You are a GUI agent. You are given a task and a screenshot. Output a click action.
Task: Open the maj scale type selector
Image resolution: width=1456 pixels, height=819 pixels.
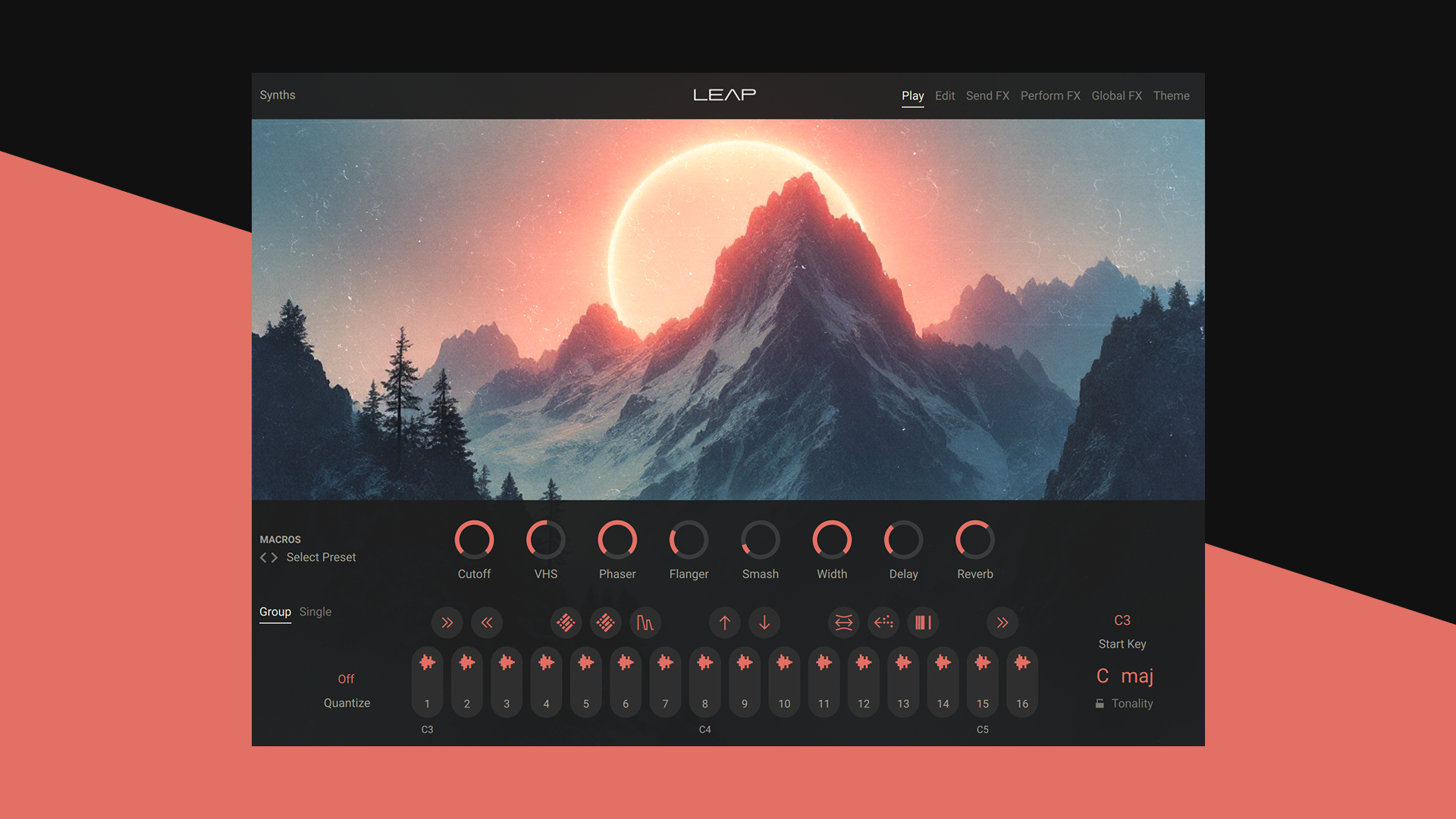1137,676
